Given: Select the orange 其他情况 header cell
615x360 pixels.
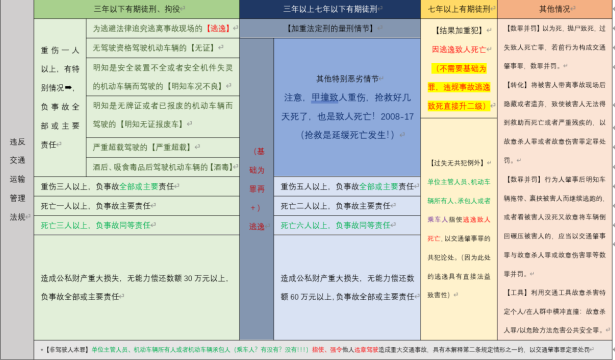Looking at the screenshot, I should click(555, 9).
